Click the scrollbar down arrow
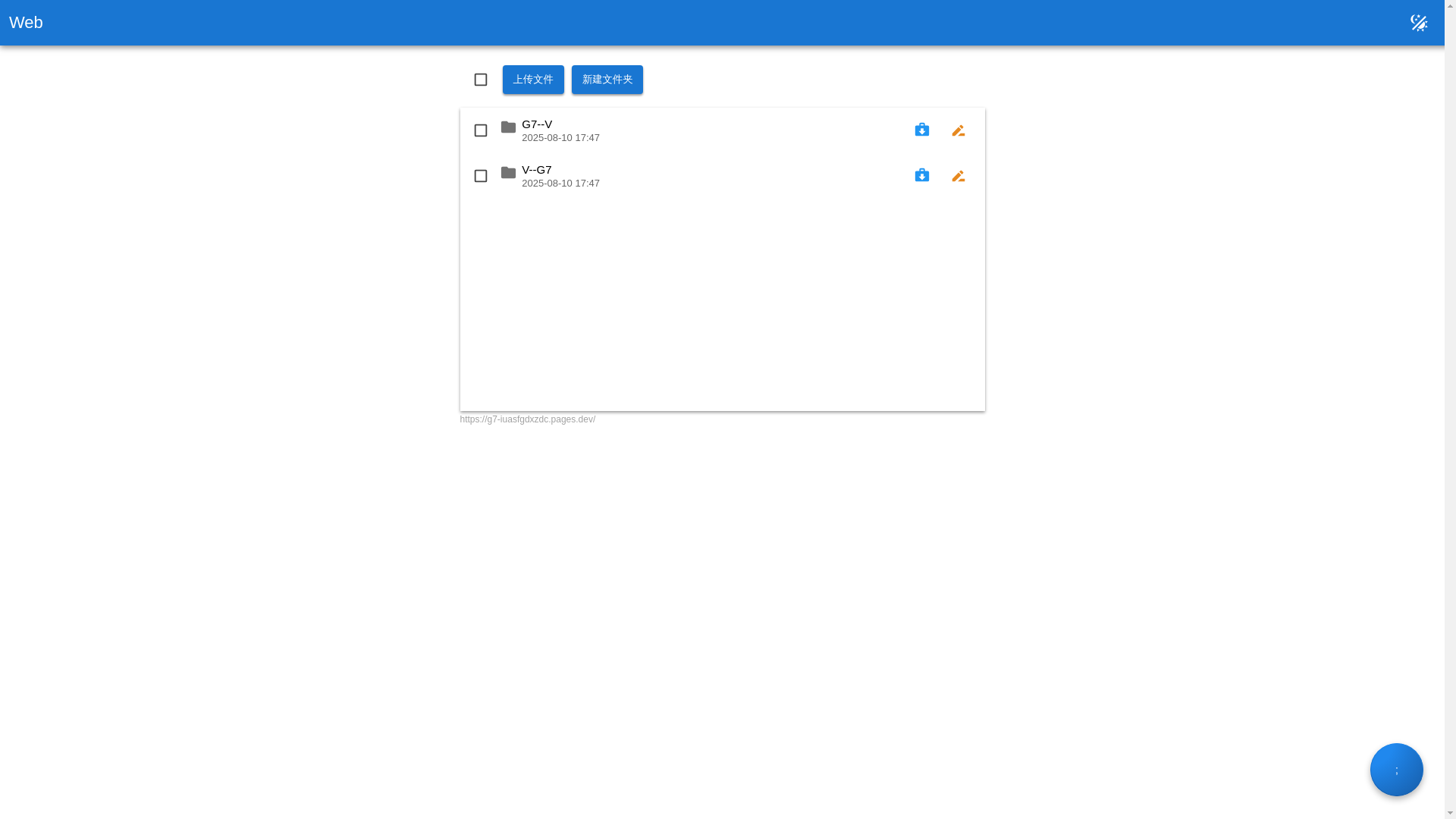The height and width of the screenshot is (819, 1456). (x=1450, y=813)
